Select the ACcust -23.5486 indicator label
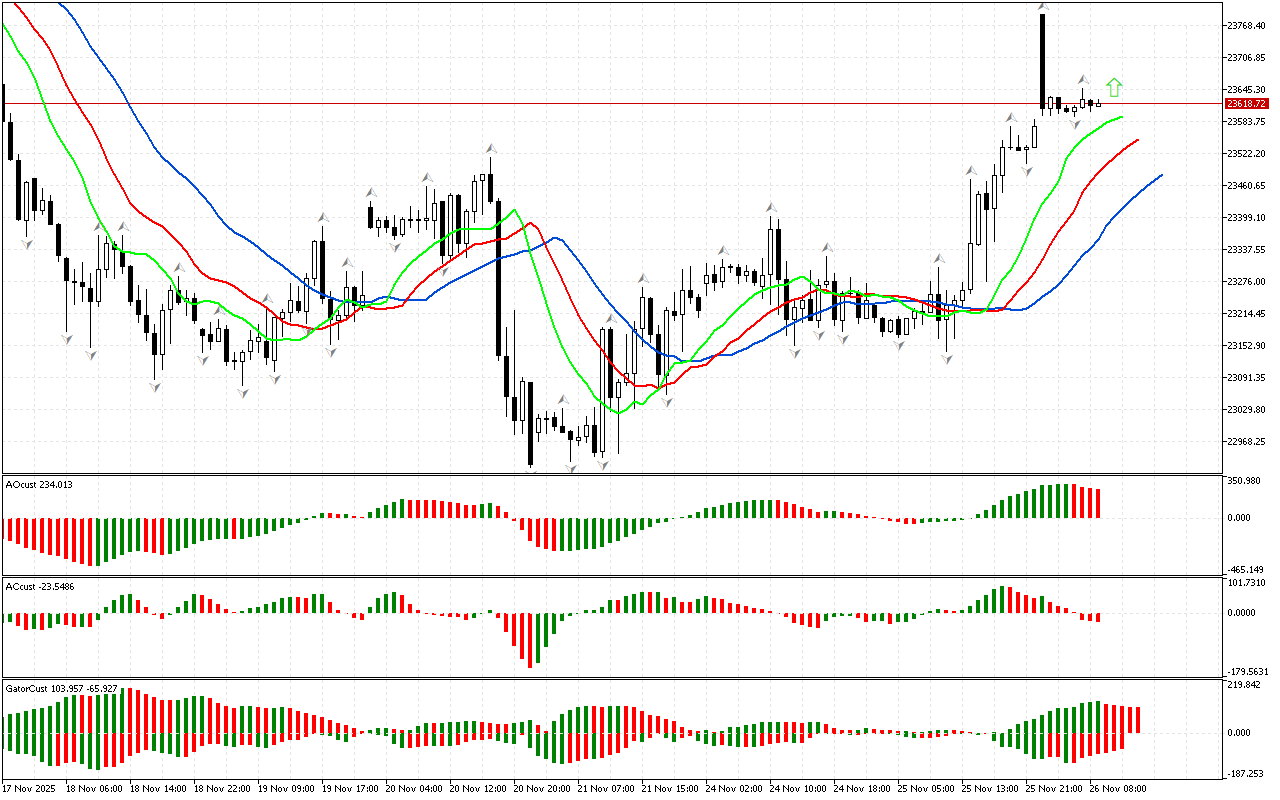Screen dimensions: 1280x800 tap(40, 586)
